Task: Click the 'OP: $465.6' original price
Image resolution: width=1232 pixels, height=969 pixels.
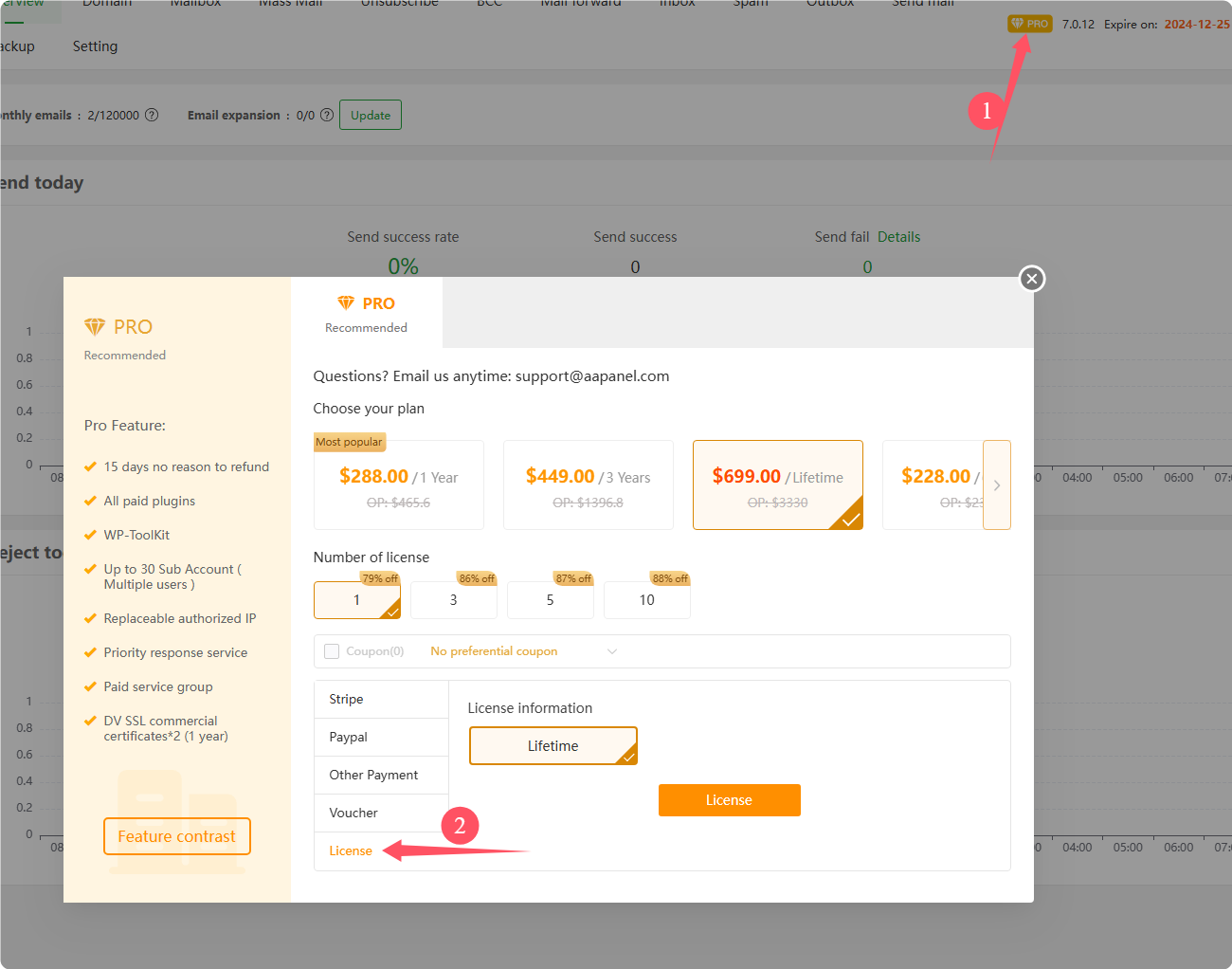Action: pyautogui.click(x=399, y=503)
